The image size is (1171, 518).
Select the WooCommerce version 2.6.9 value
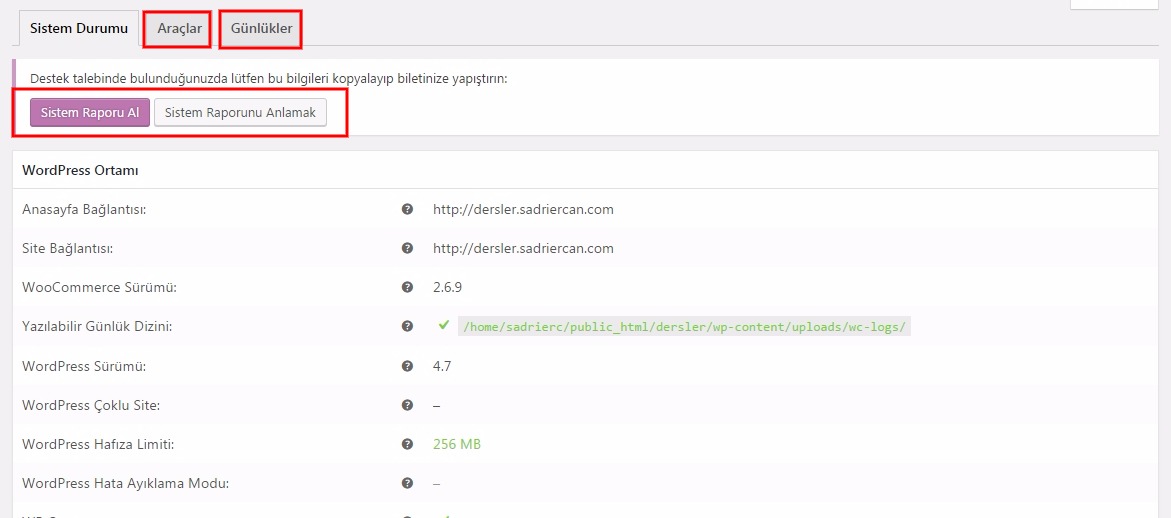coord(448,287)
